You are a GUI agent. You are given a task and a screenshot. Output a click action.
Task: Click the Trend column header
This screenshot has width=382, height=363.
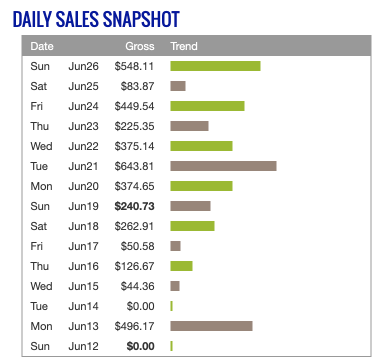coord(184,46)
